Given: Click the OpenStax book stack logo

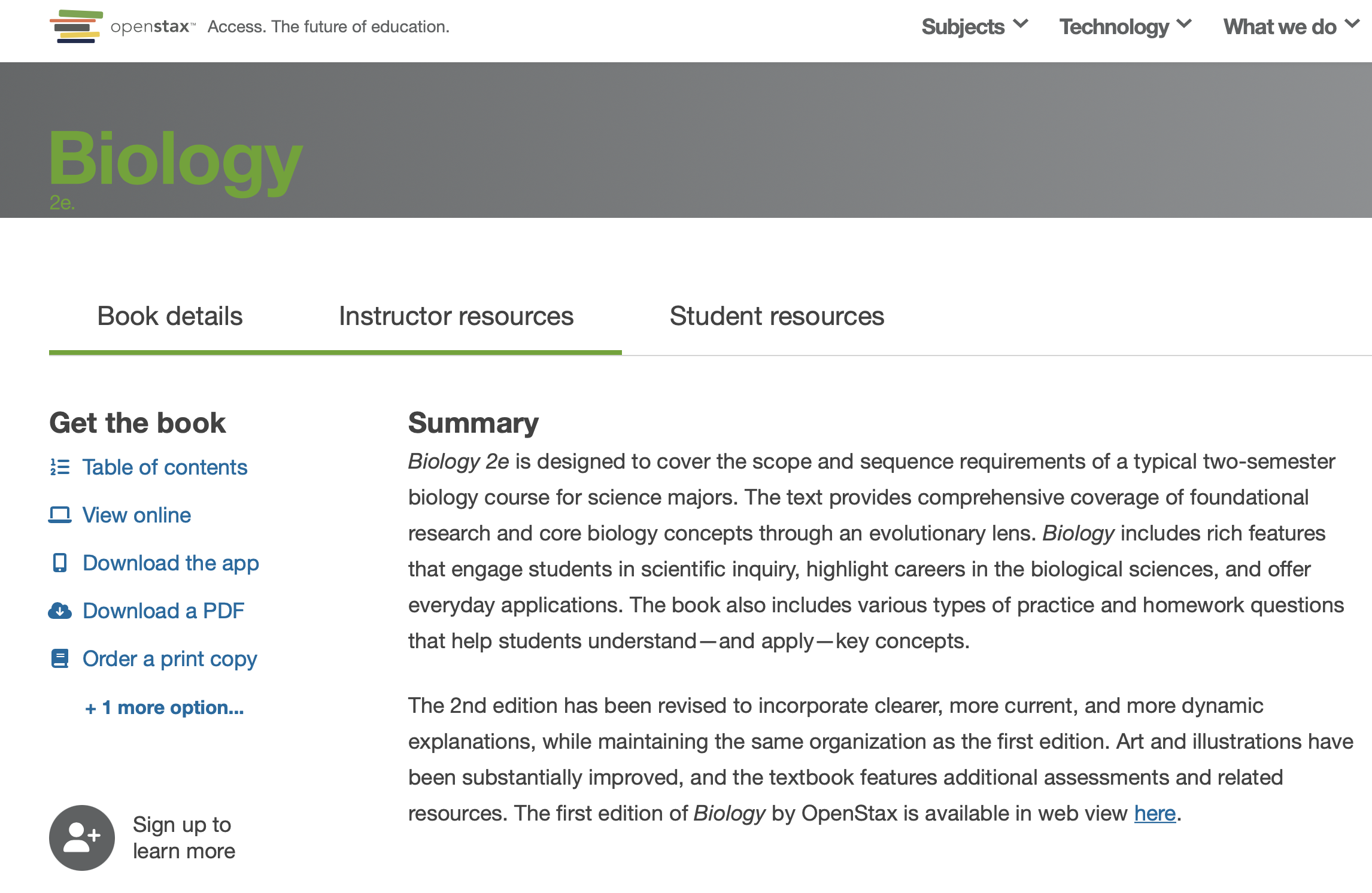Looking at the screenshot, I should pyautogui.click(x=76, y=27).
